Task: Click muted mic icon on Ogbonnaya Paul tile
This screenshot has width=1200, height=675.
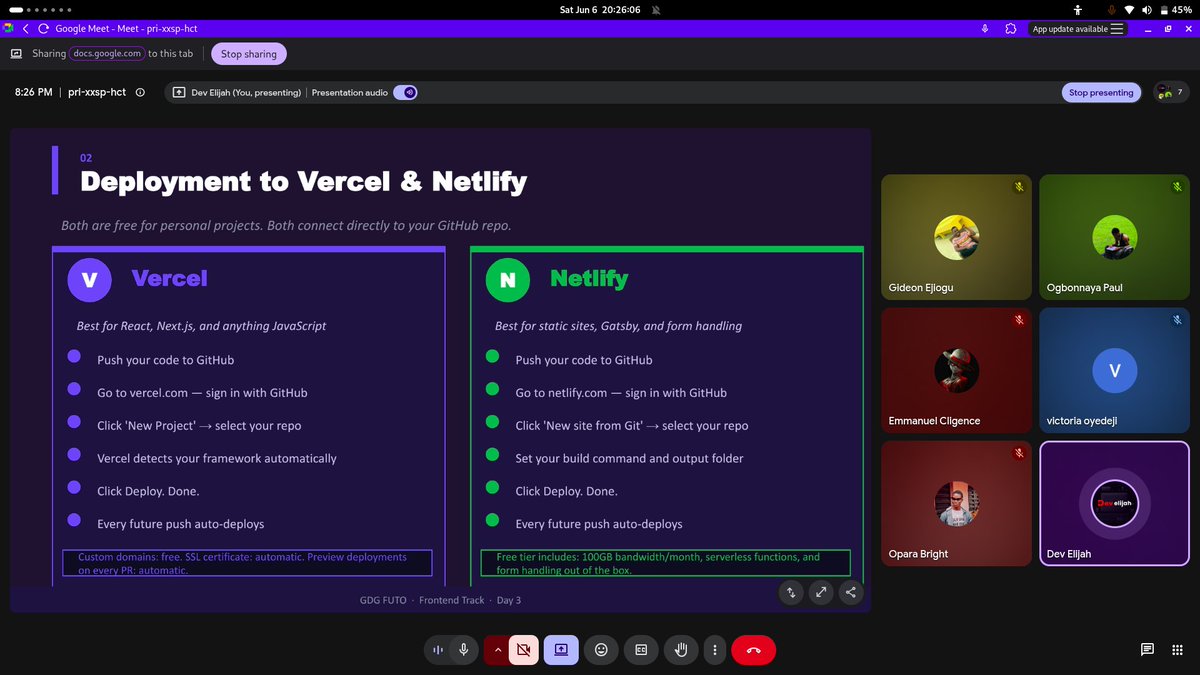Action: pyautogui.click(x=1177, y=187)
